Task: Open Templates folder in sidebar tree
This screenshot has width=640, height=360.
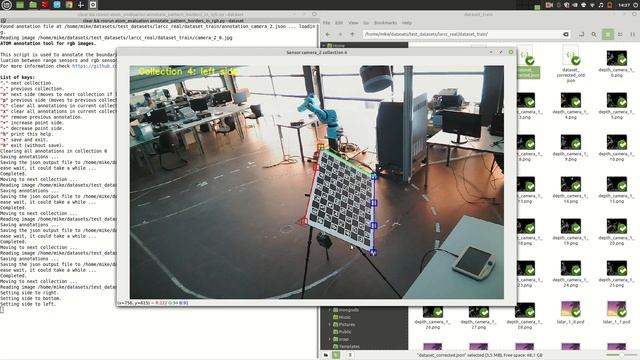Action: click(347, 347)
